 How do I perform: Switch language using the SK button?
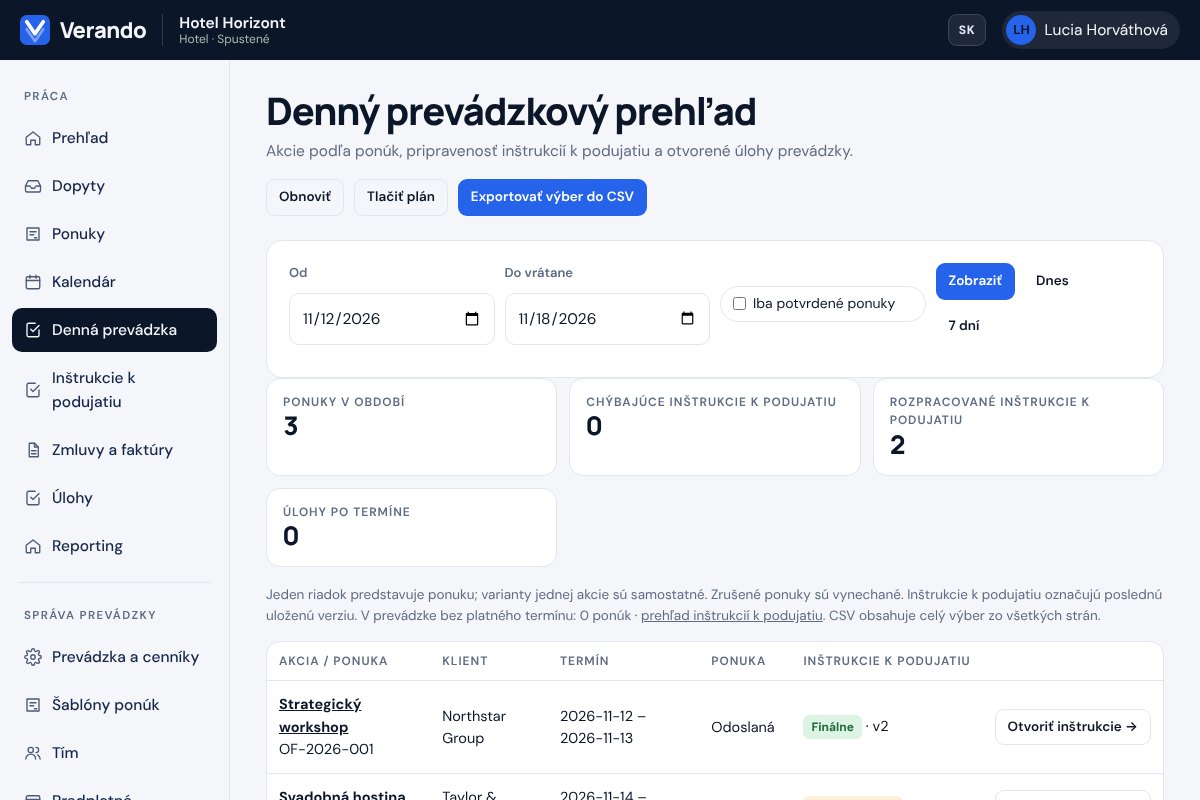pos(967,30)
